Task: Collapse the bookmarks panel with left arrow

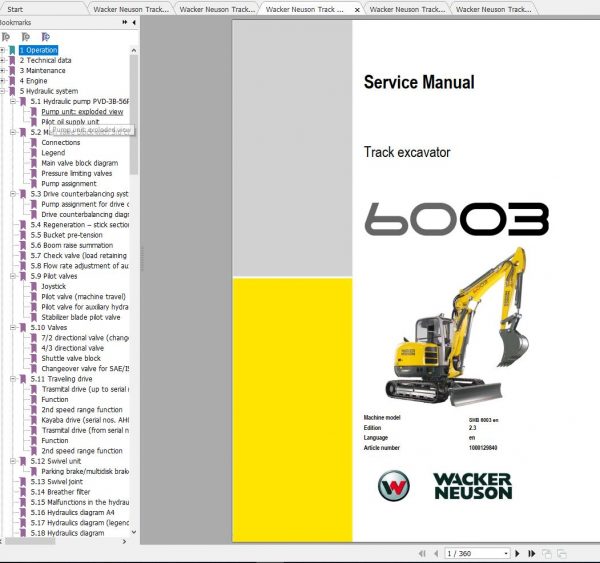Action: point(134,23)
